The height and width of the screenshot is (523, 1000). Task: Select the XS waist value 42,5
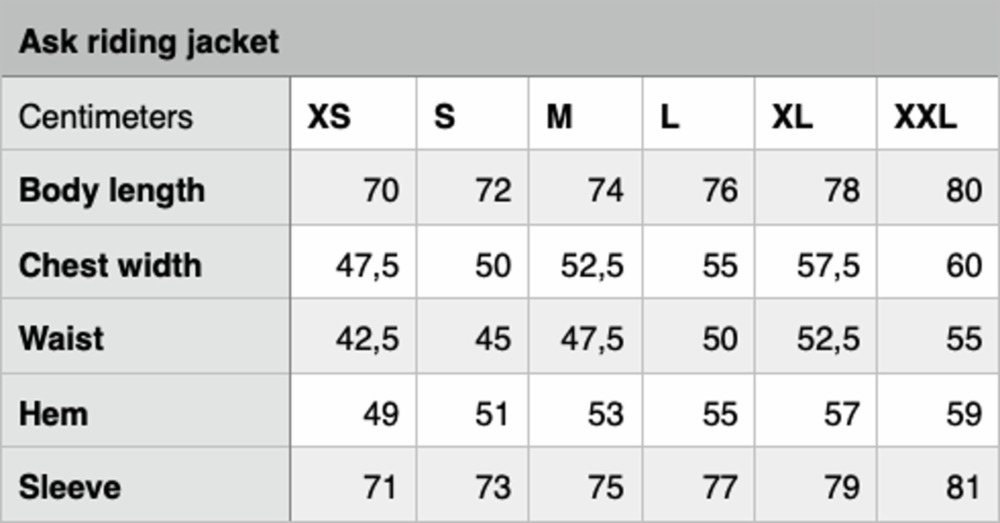click(368, 339)
